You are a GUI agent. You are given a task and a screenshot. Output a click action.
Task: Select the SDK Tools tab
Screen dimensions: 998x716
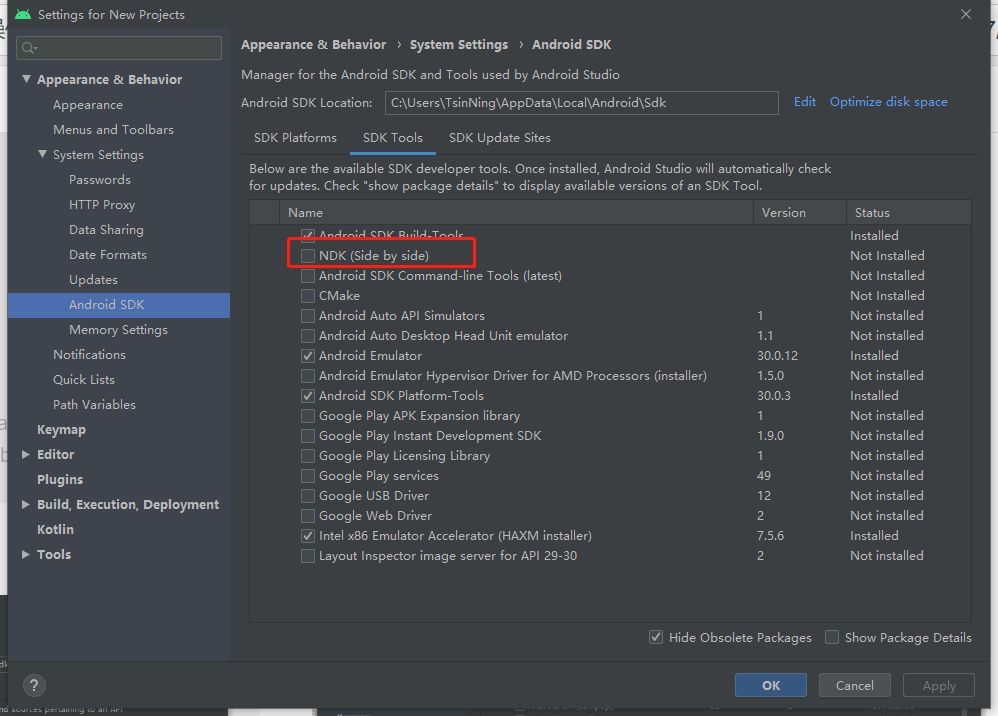[x=393, y=138]
